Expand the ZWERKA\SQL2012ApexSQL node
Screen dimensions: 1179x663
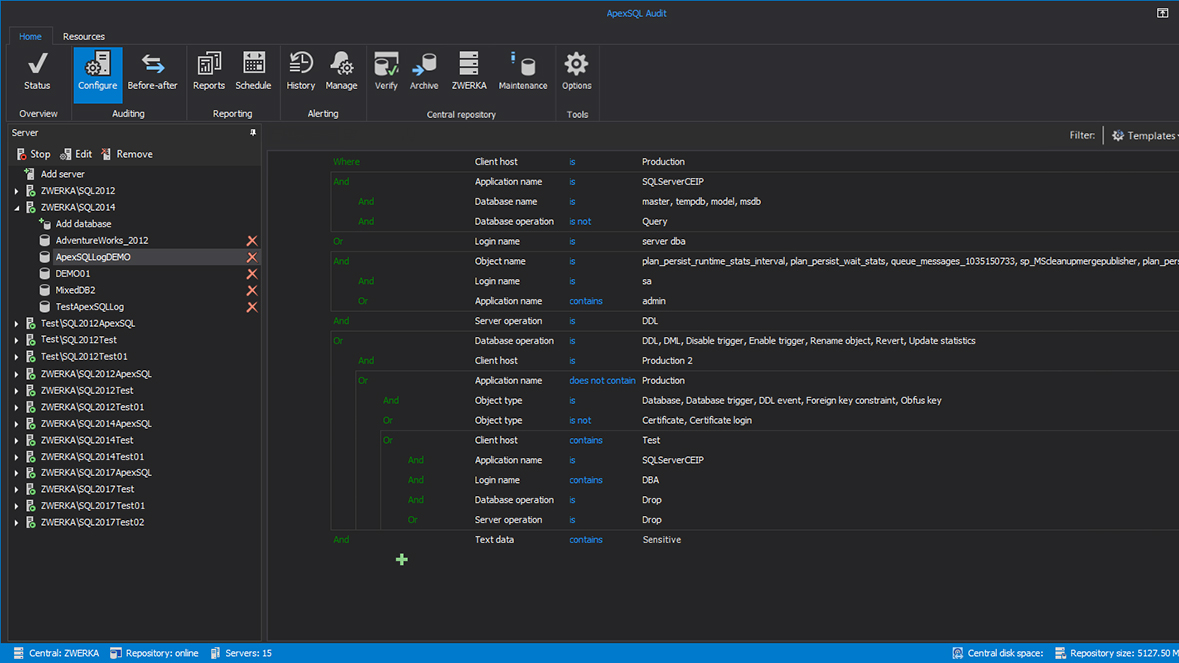coord(17,374)
